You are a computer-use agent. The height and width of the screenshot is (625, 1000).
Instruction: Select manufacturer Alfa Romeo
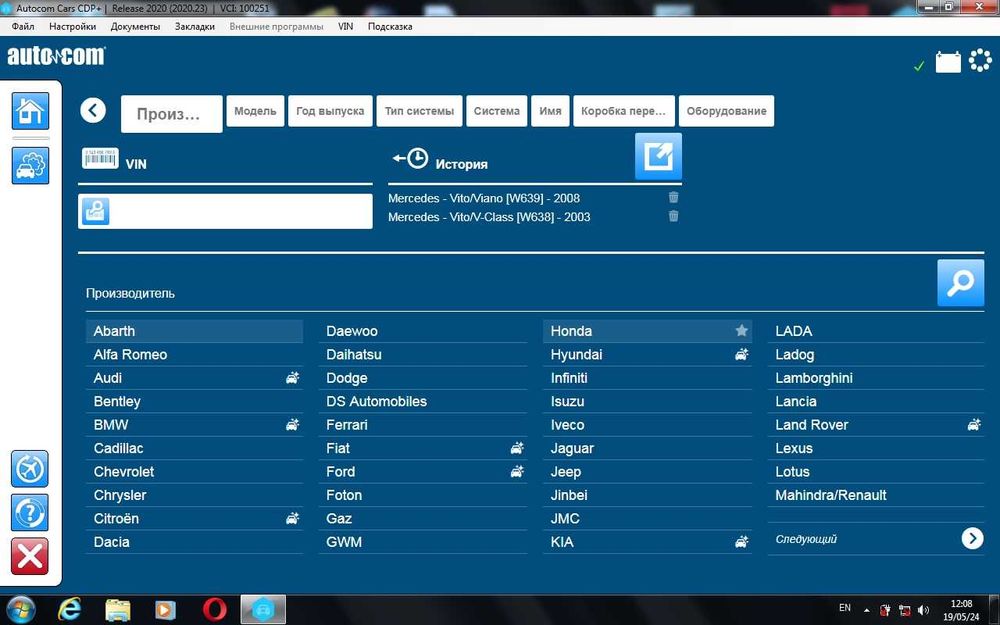pyautogui.click(x=195, y=355)
